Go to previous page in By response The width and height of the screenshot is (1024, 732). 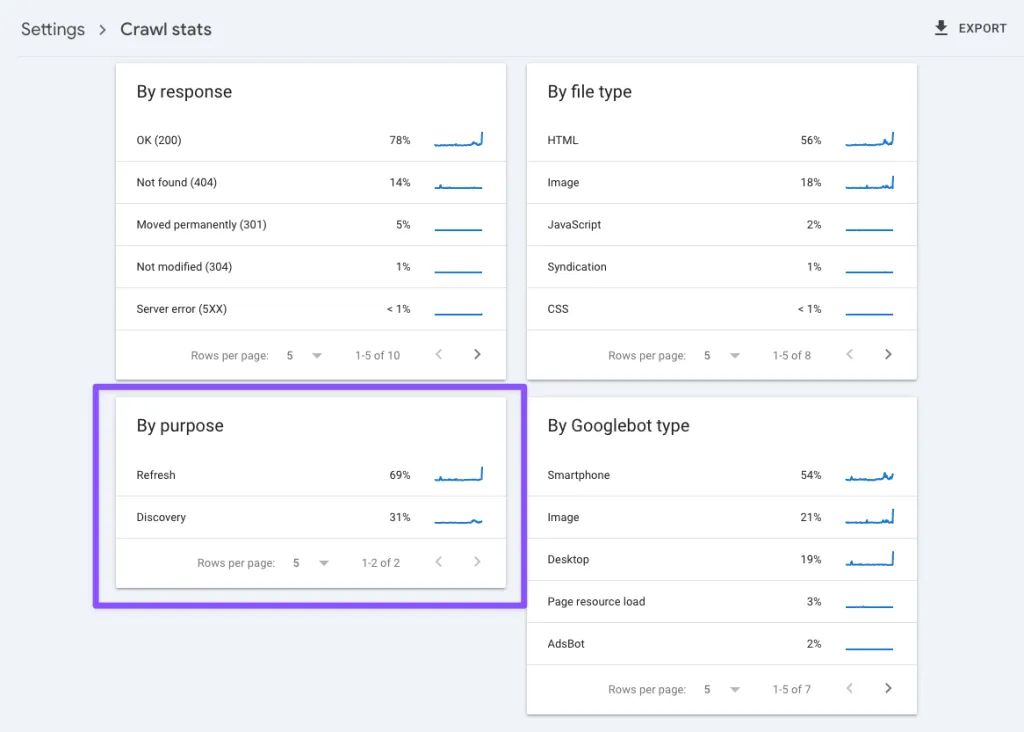439,355
